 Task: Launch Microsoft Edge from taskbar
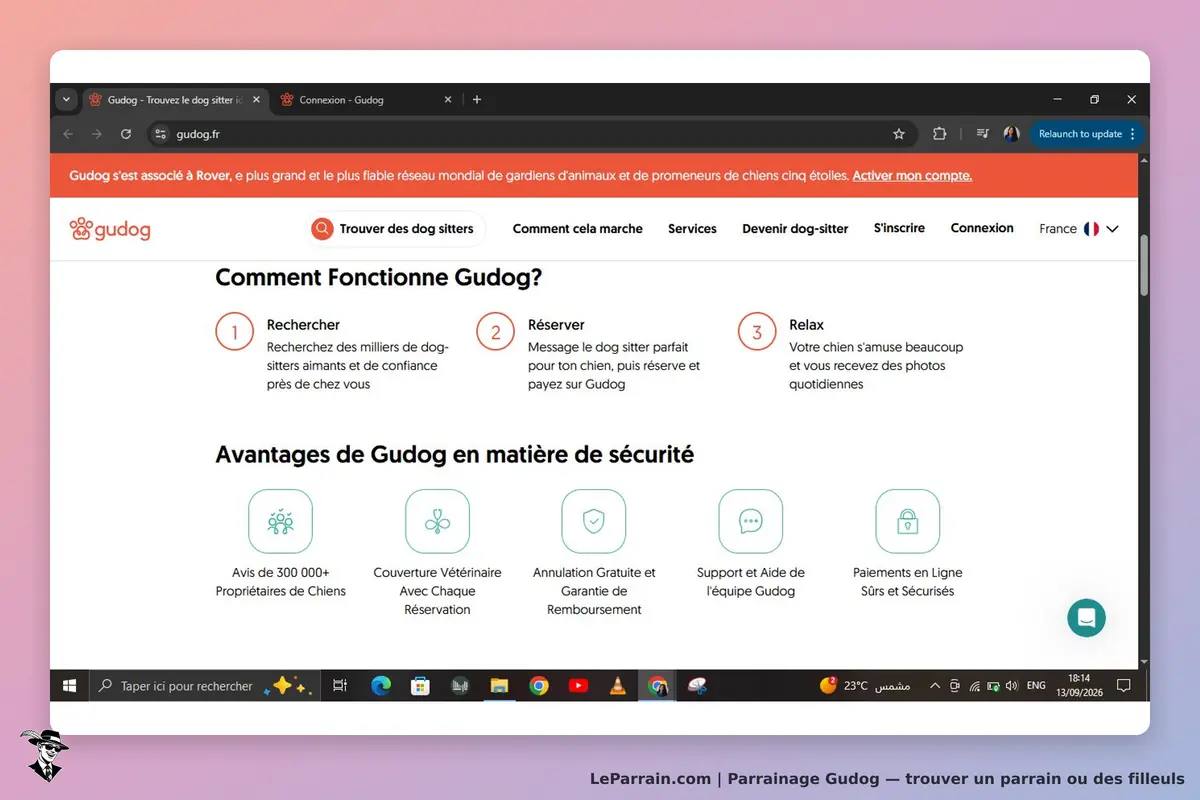(381, 686)
